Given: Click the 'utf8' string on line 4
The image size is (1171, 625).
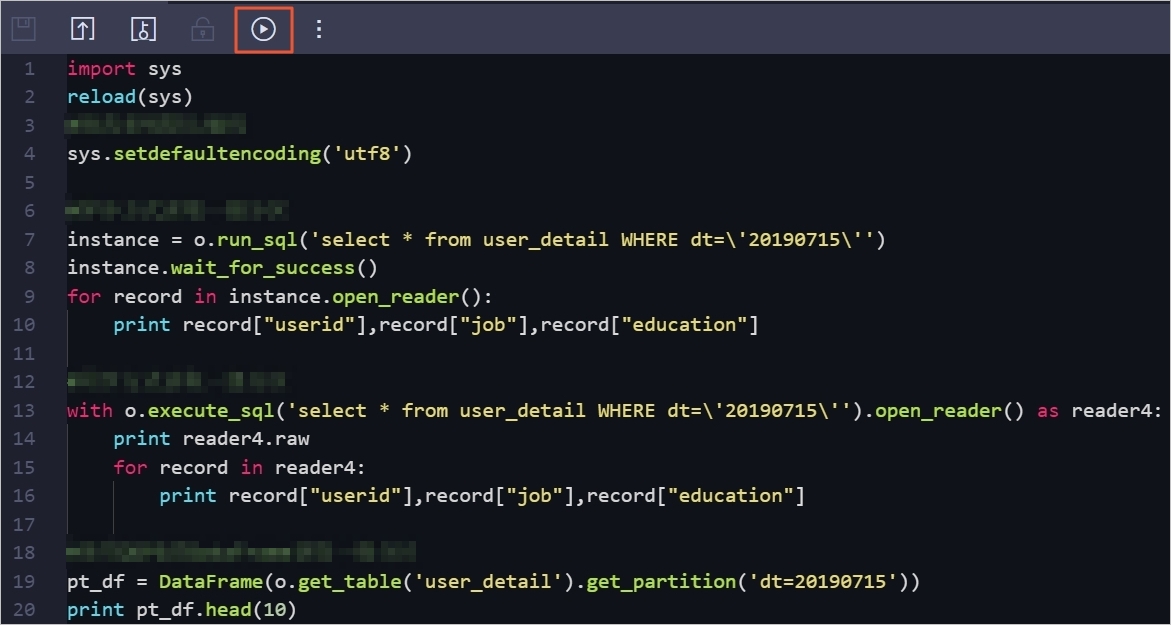Looking at the screenshot, I should point(367,155).
